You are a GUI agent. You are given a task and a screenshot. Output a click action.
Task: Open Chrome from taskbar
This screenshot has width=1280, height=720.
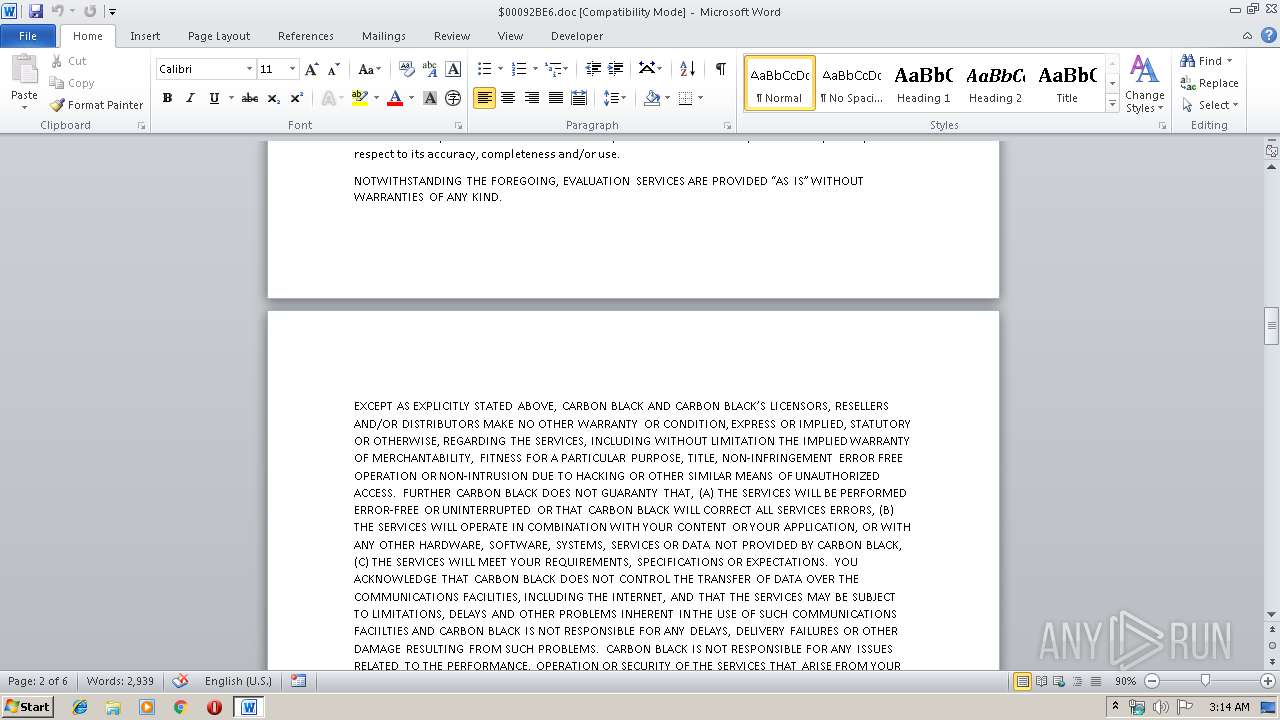[x=180, y=707]
